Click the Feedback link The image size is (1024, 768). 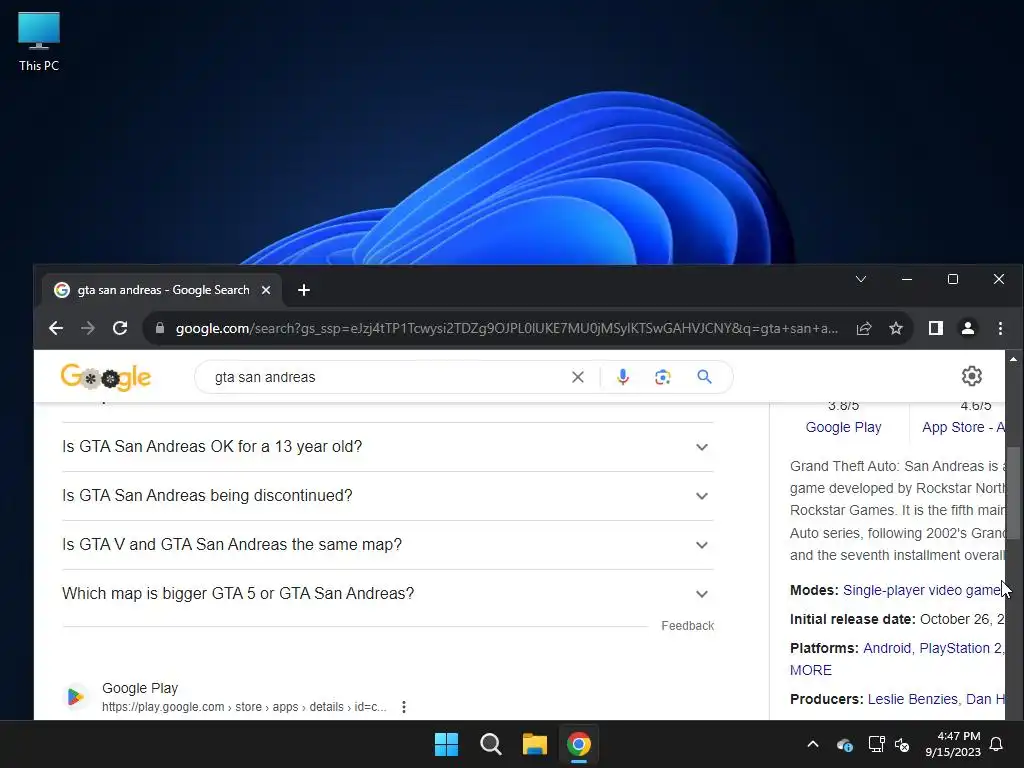pyautogui.click(x=687, y=626)
